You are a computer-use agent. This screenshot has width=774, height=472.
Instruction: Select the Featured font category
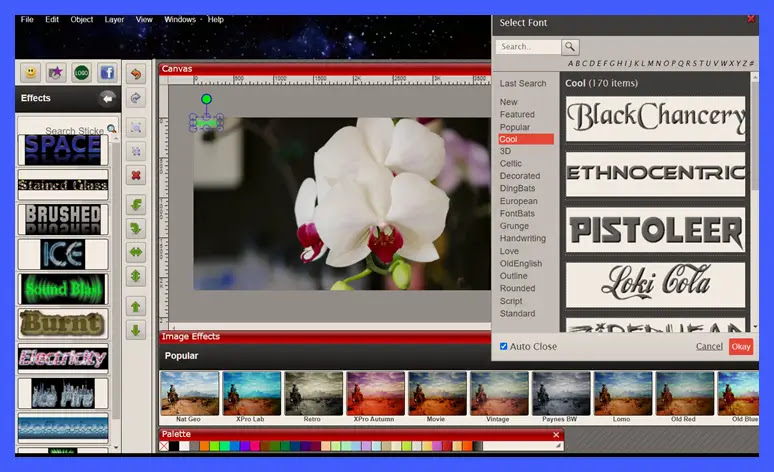[x=517, y=114]
